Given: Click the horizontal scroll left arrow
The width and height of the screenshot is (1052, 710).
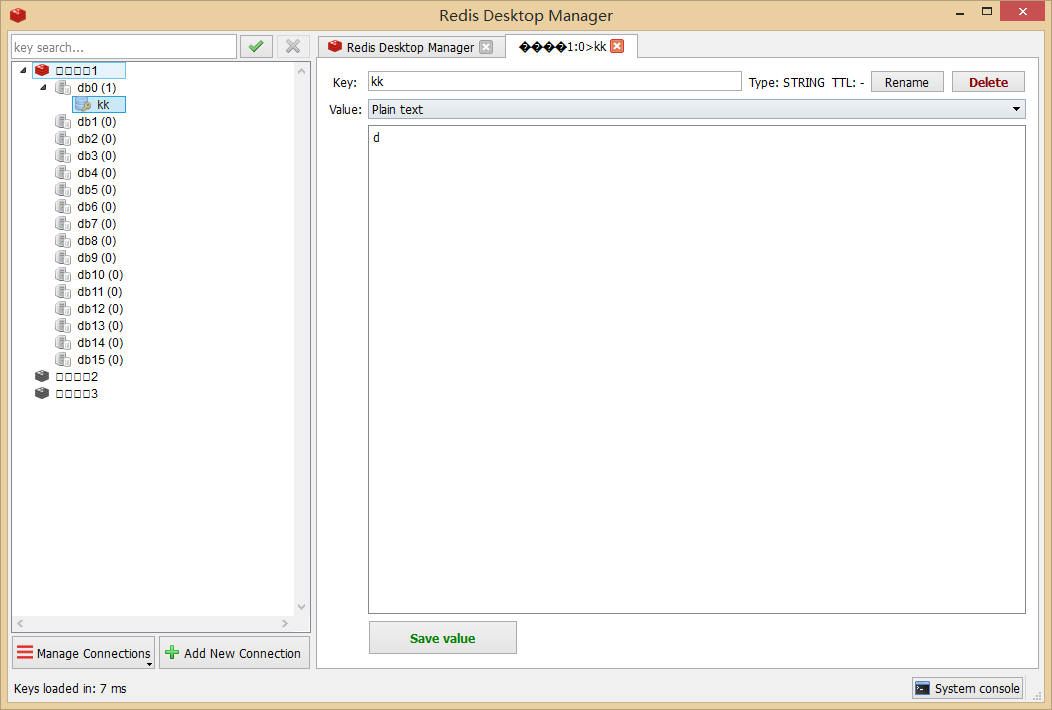Looking at the screenshot, I should [x=20, y=623].
